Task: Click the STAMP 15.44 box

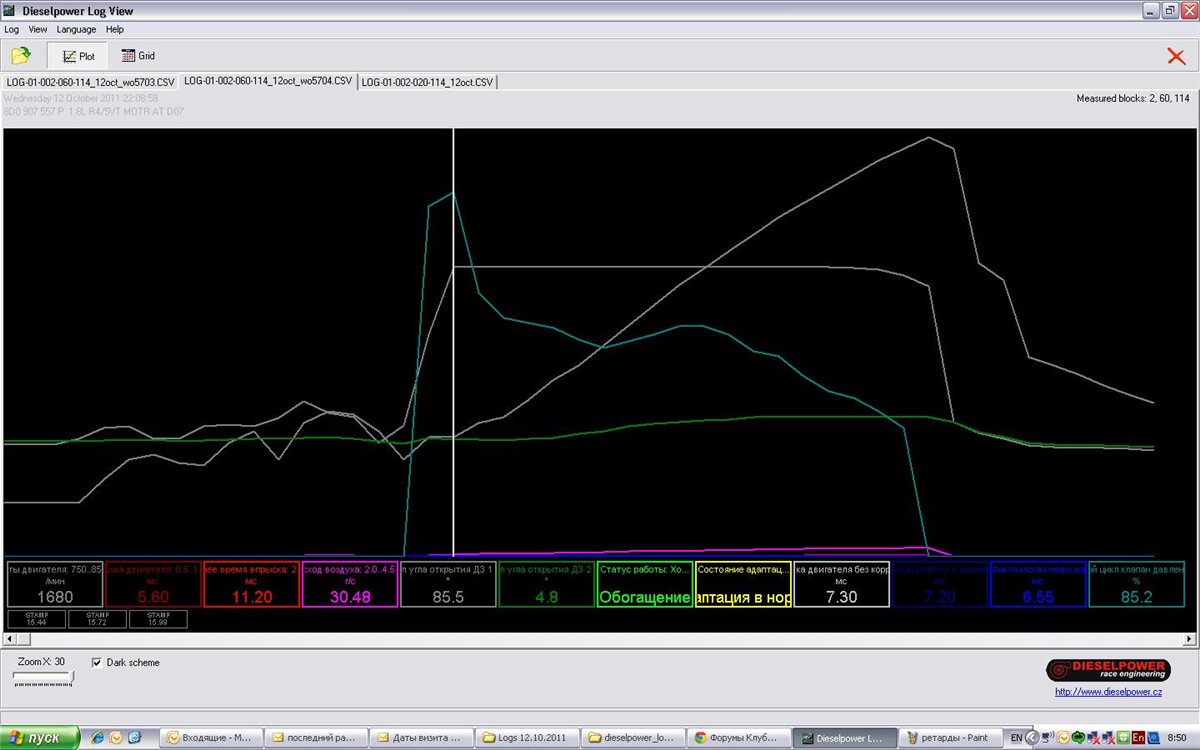Action: tap(36, 619)
